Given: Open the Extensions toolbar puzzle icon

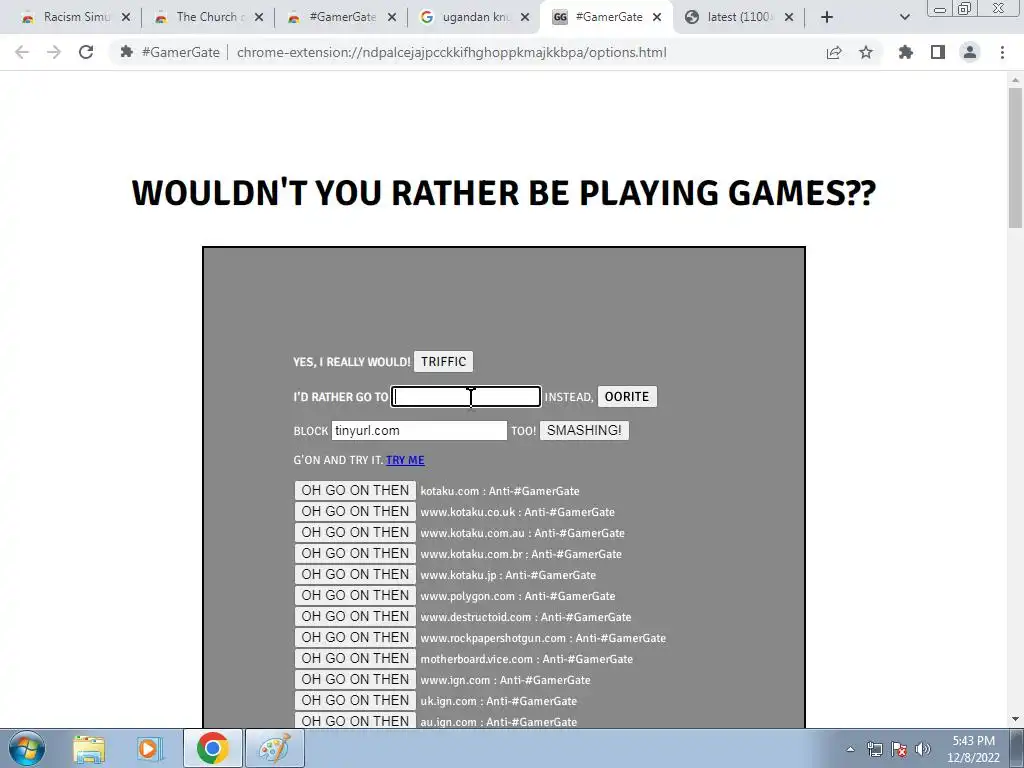Looking at the screenshot, I should click(906, 52).
